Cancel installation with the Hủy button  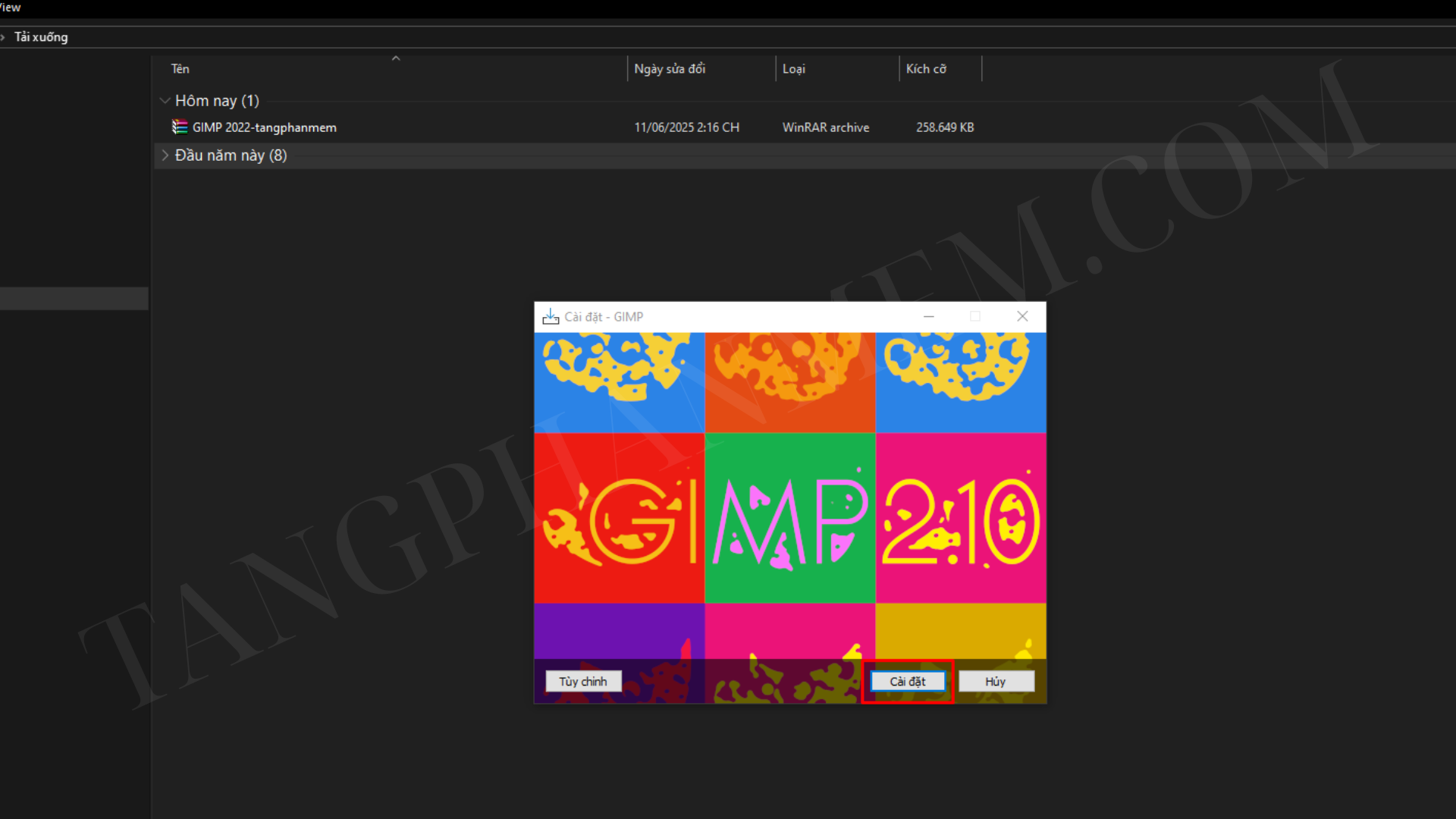click(996, 682)
